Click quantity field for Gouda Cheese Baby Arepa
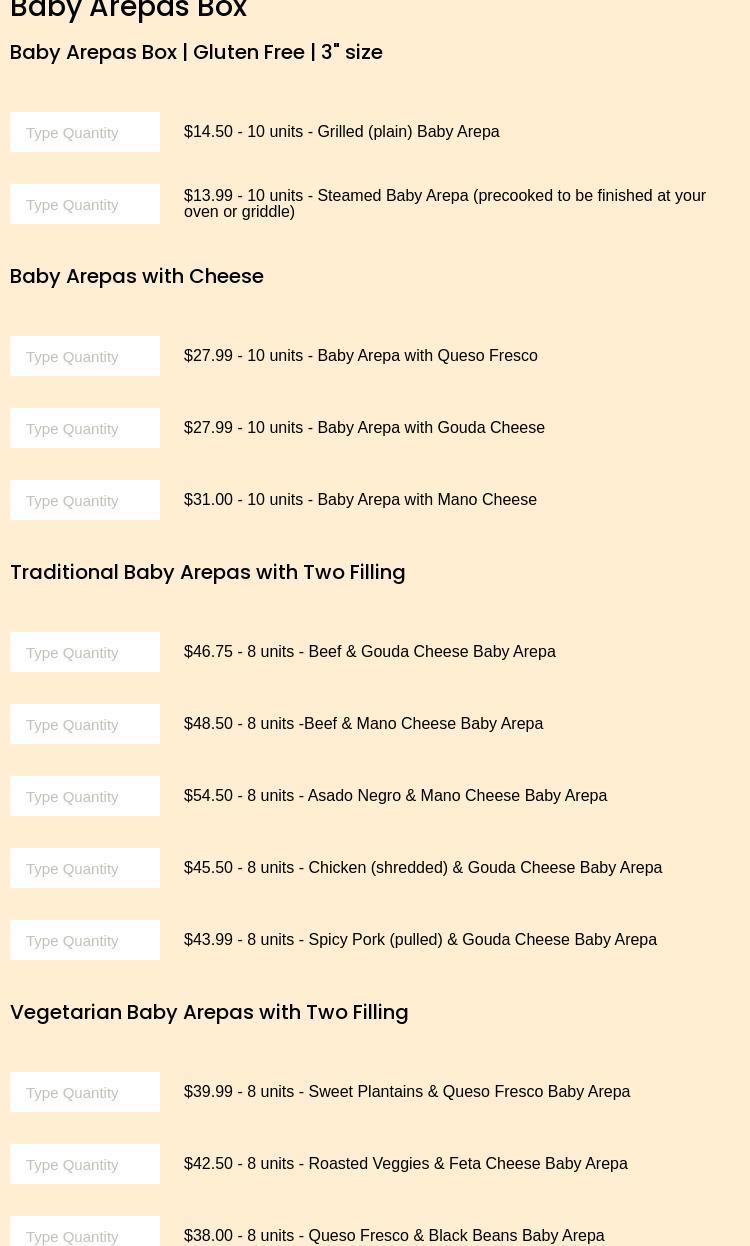The image size is (750, 1246). (85, 428)
